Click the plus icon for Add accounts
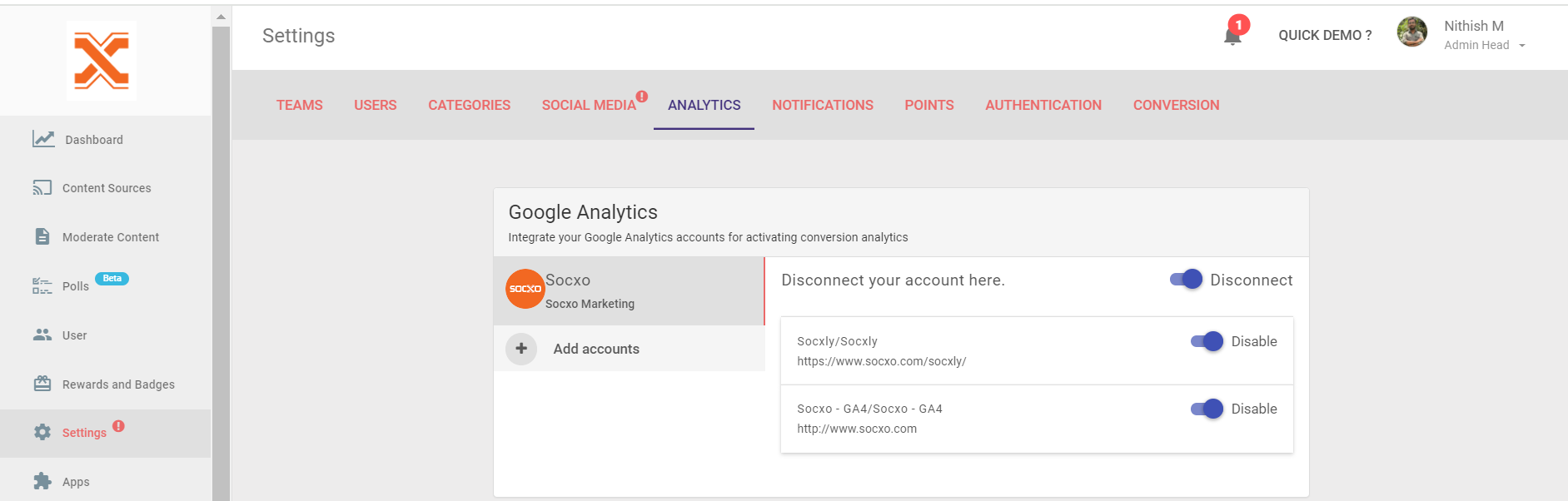Screen dimensions: 1568x501 tap(521, 349)
